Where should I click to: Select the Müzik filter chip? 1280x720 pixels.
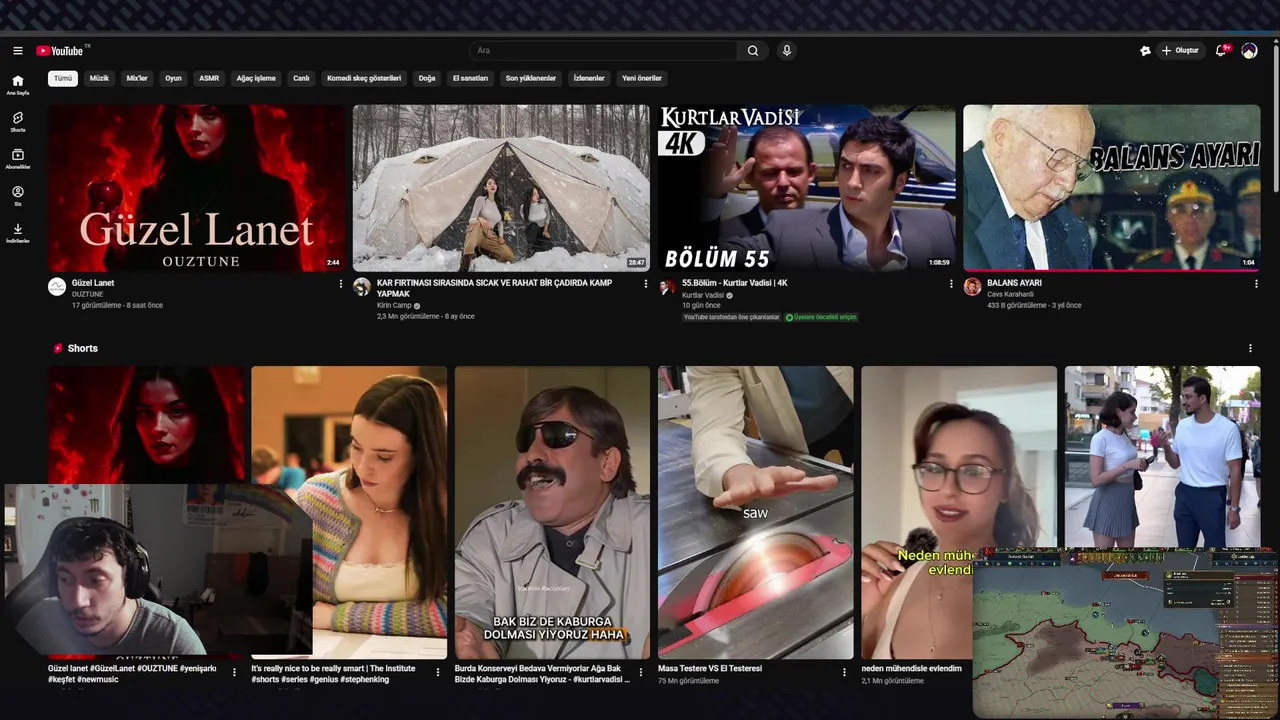pyautogui.click(x=99, y=78)
